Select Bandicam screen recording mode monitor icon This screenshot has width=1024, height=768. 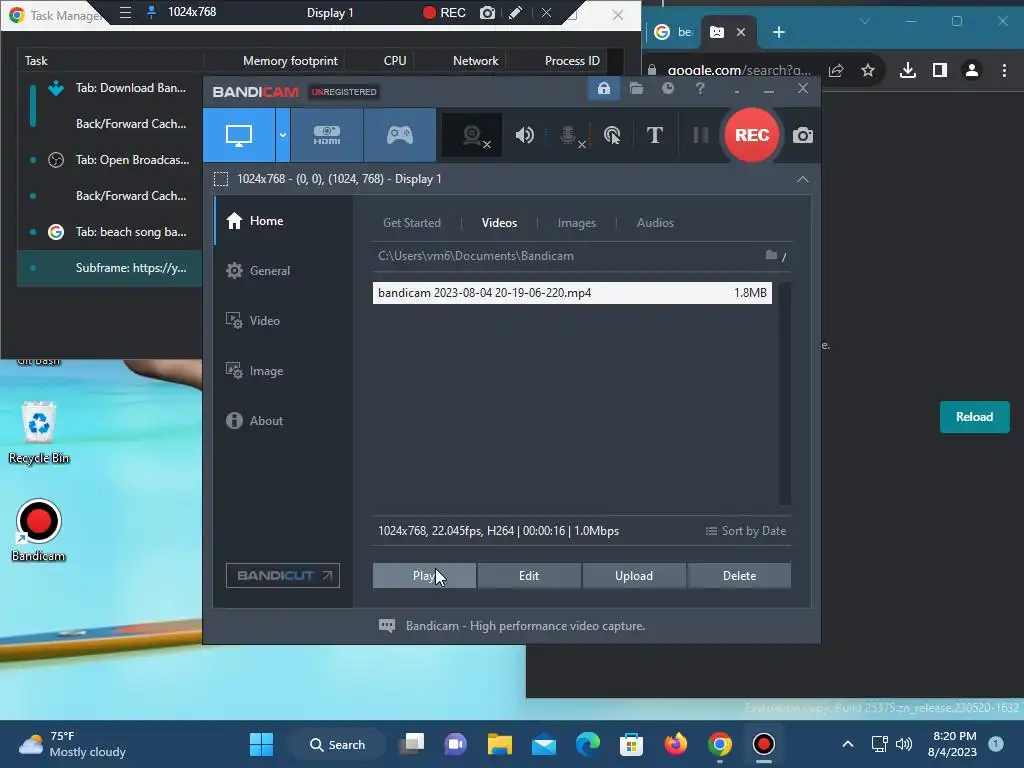pos(239,135)
